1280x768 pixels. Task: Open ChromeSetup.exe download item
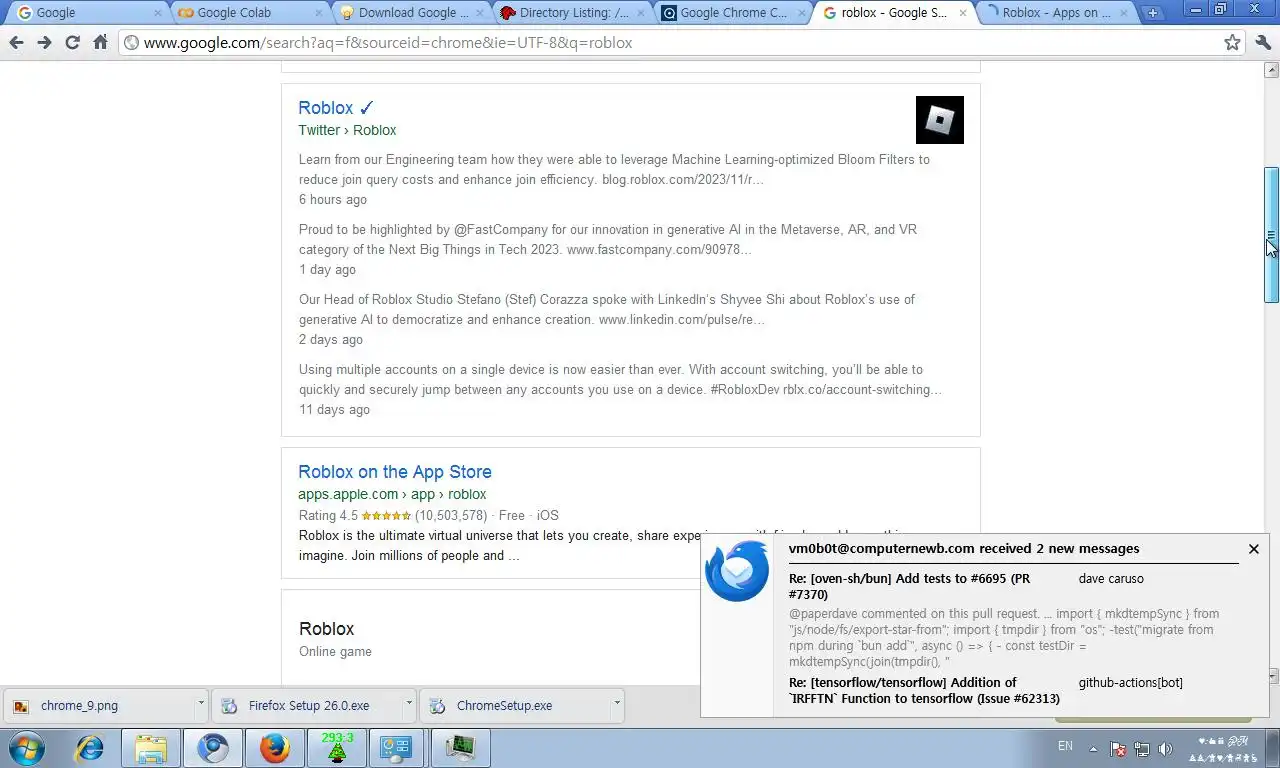coord(515,706)
